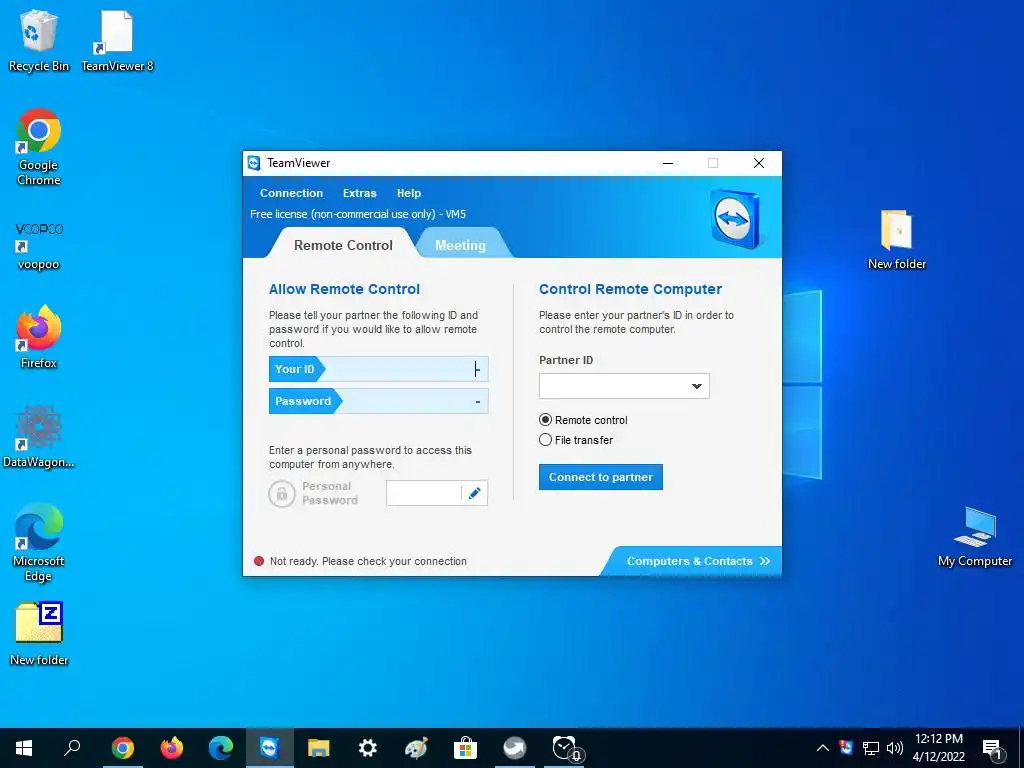Expand the Partner ID dropdown arrow

697,386
